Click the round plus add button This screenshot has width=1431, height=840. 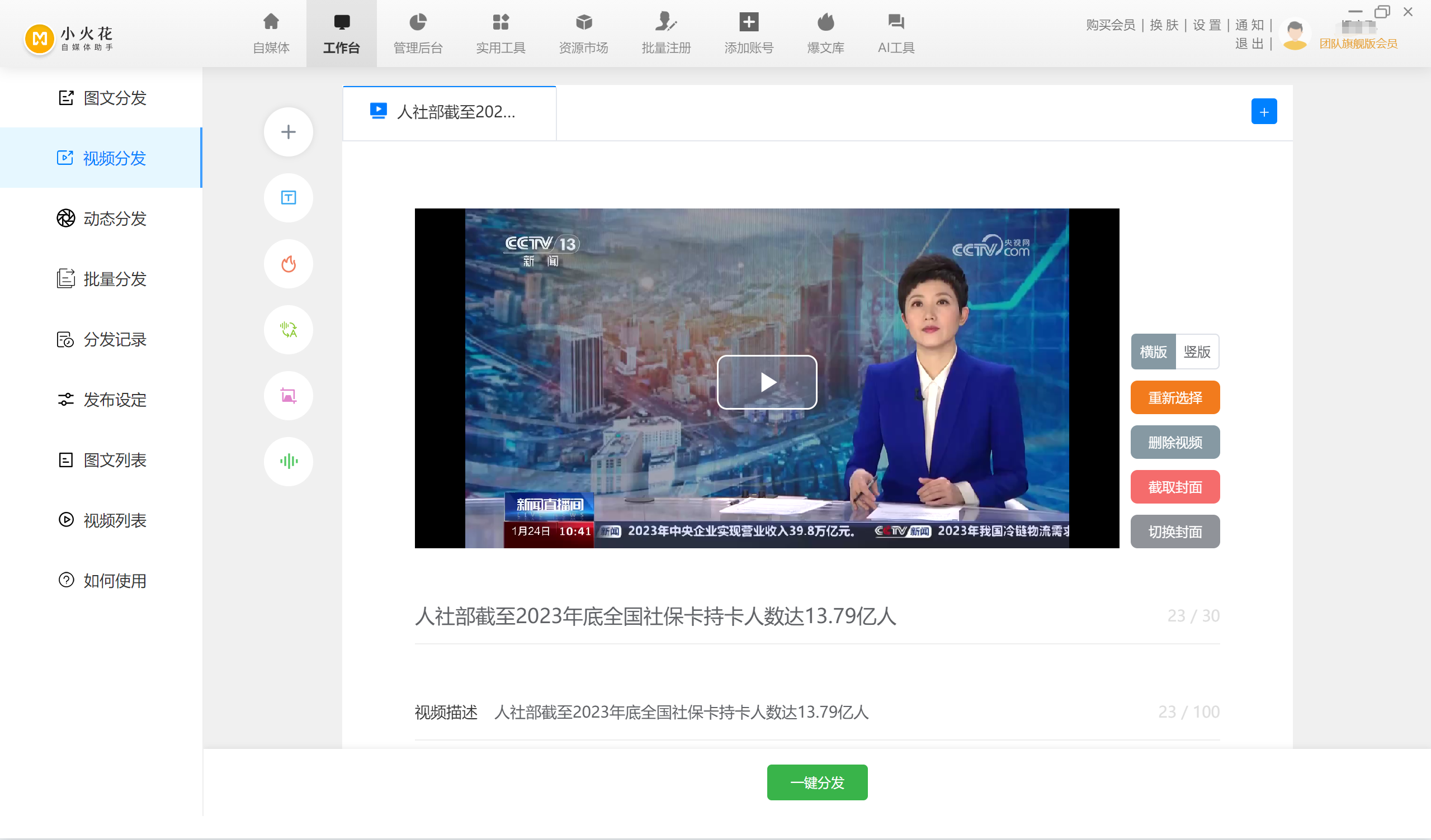click(x=289, y=132)
